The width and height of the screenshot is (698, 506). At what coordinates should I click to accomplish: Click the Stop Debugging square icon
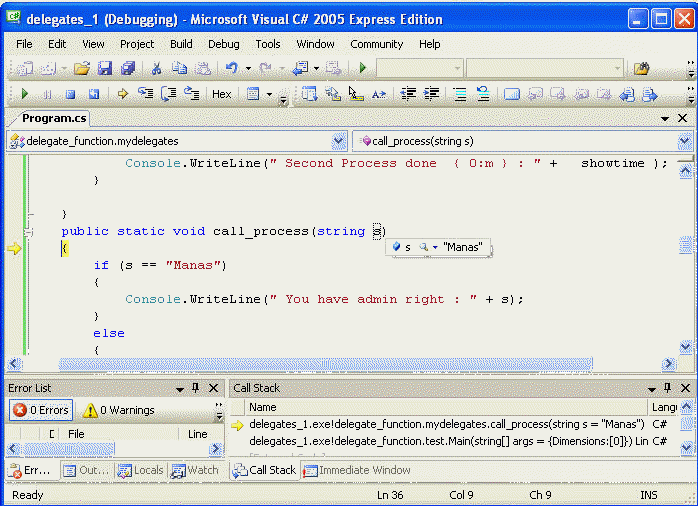70,94
